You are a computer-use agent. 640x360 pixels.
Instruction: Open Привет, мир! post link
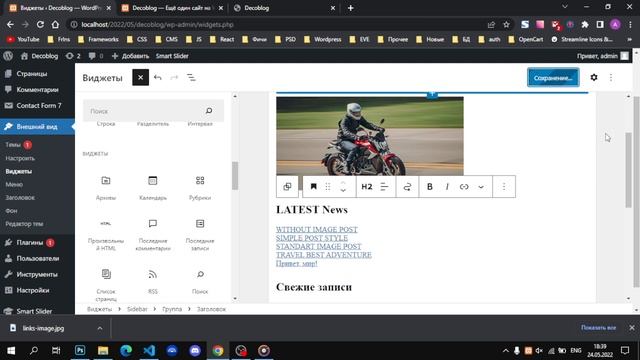click(297, 264)
